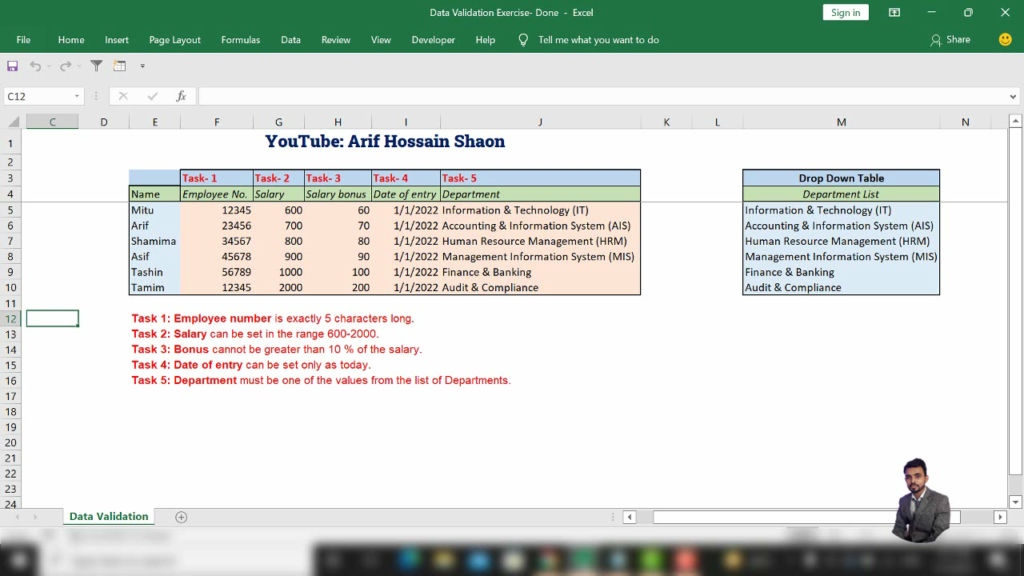The height and width of the screenshot is (576, 1024).
Task: Open the Review tab
Action: [x=336, y=40]
